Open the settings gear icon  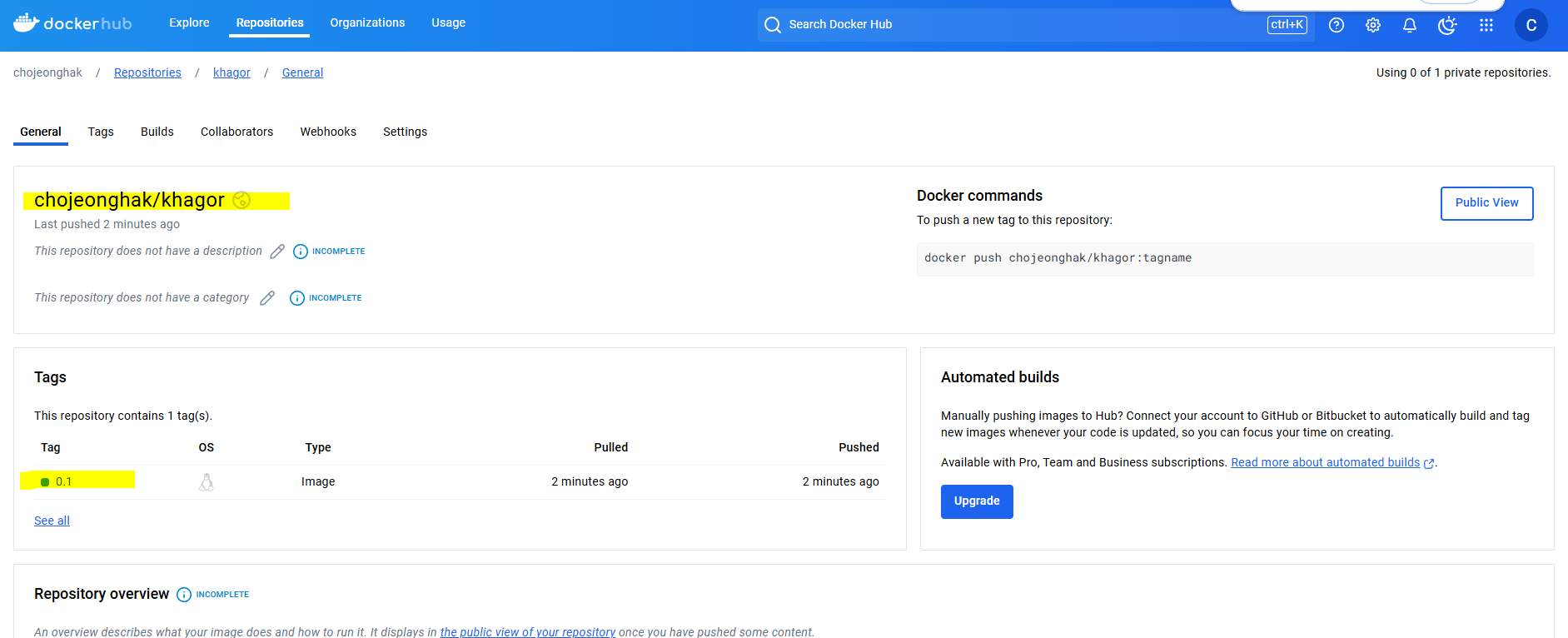coord(1373,25)
